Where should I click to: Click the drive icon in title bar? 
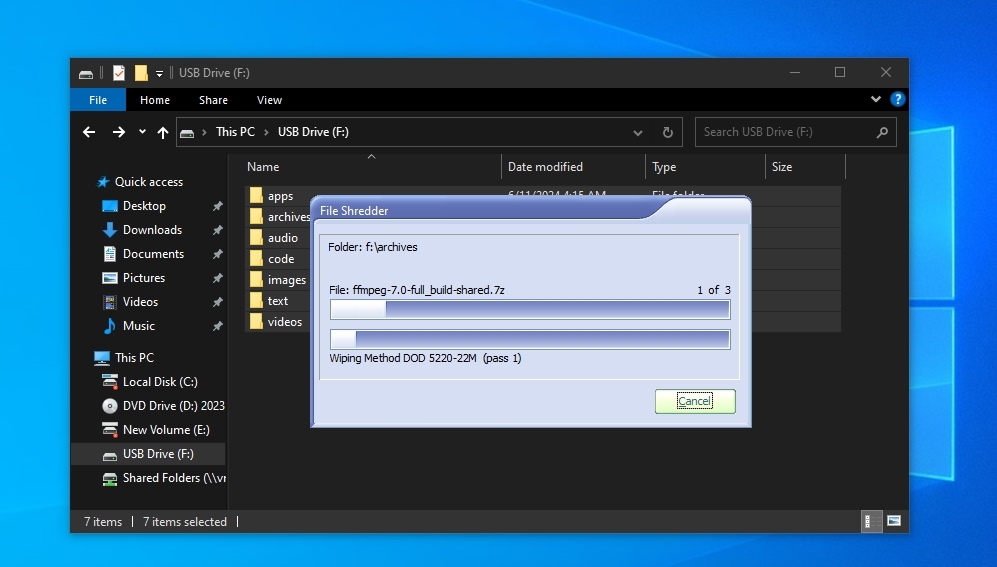pos(86,74)
